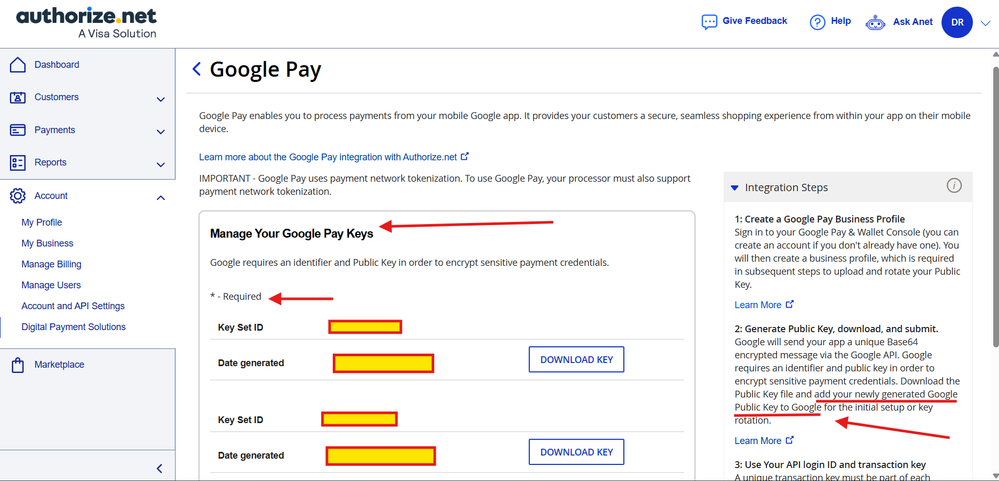Screen dimensions: 999x481
Task: Click the first Date generated label
Action: [x=251, y=363]
